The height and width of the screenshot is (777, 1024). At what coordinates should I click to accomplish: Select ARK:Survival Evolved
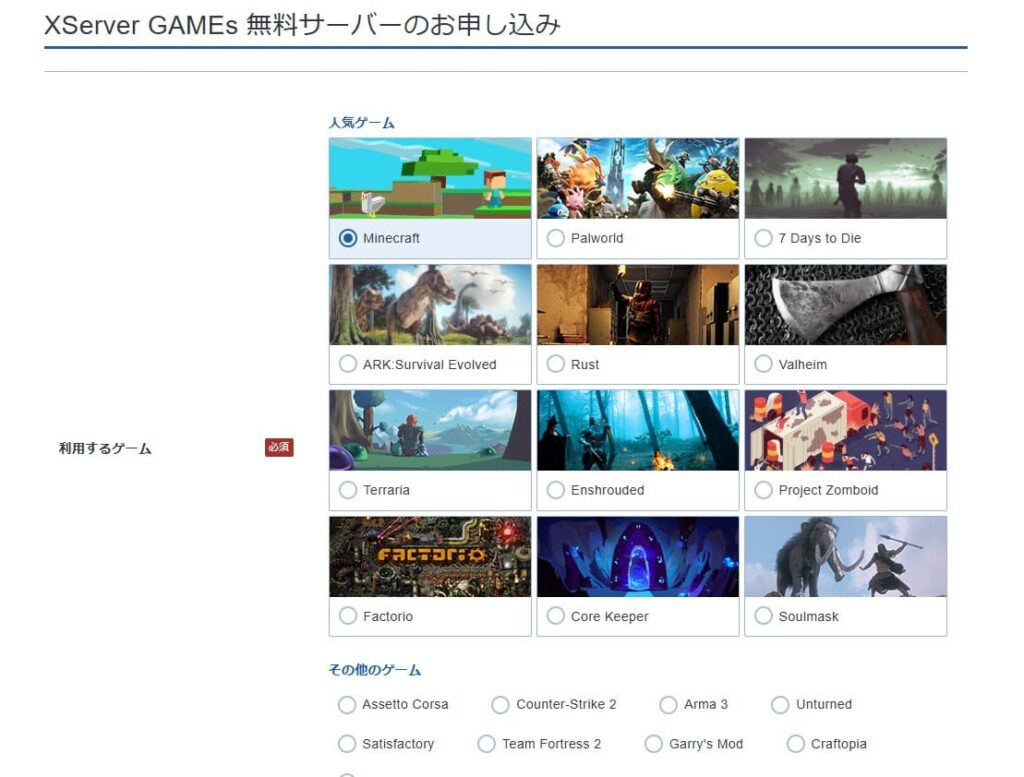[348, 364]
